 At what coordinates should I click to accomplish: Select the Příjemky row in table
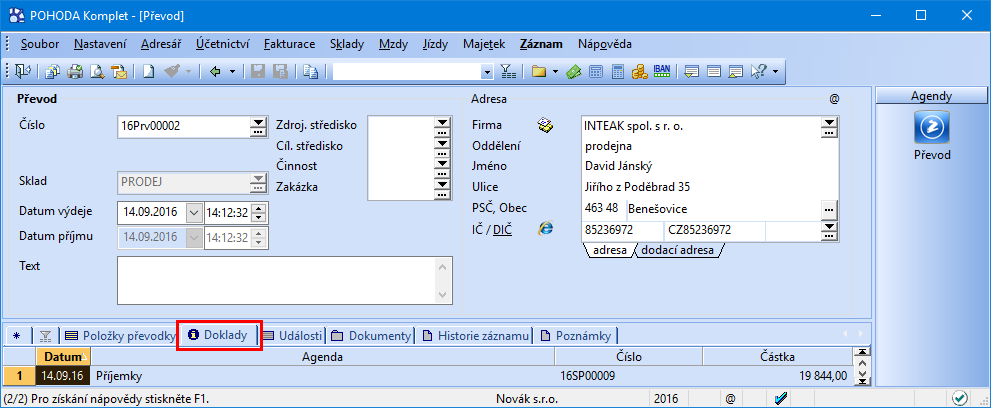coord(428,376)
